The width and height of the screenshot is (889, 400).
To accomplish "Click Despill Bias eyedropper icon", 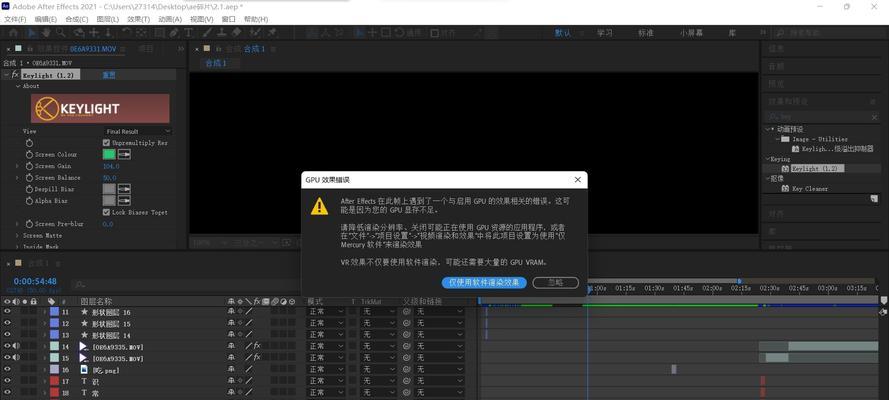I will pos(124,189).
